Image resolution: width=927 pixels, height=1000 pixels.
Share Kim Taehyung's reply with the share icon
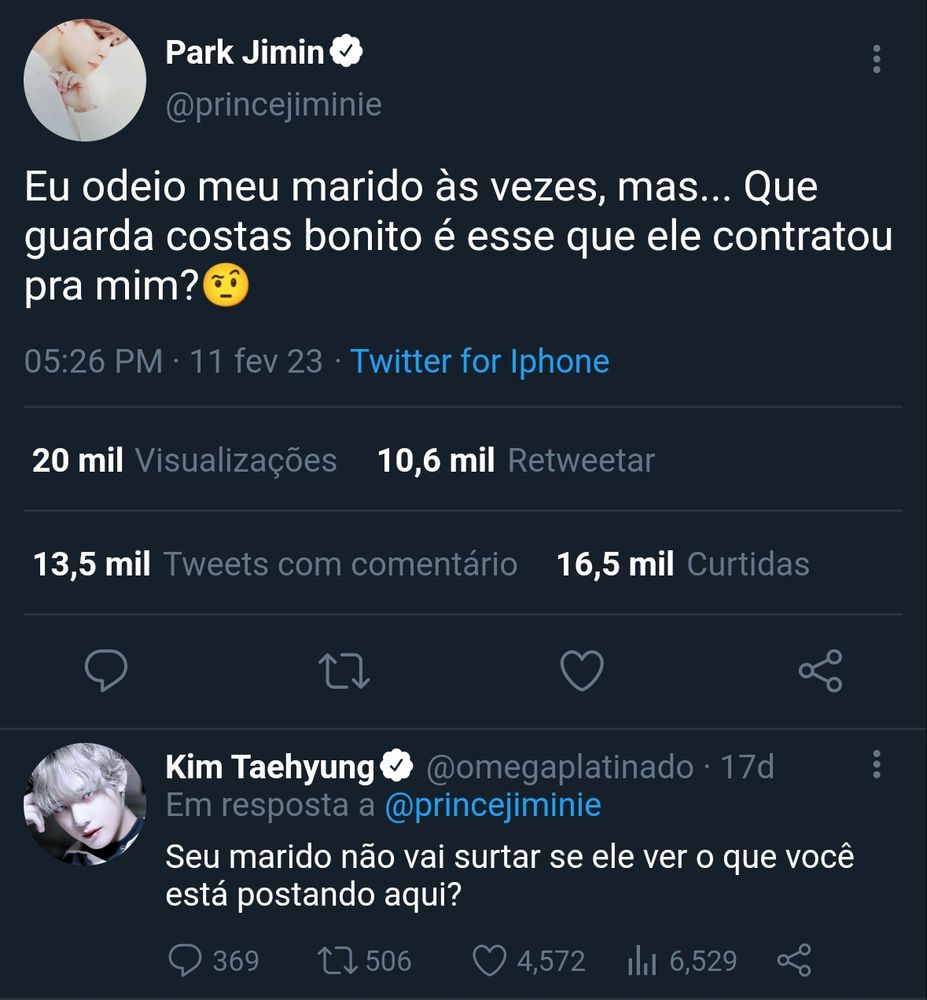pyautogui.click(x=794, y=960)
